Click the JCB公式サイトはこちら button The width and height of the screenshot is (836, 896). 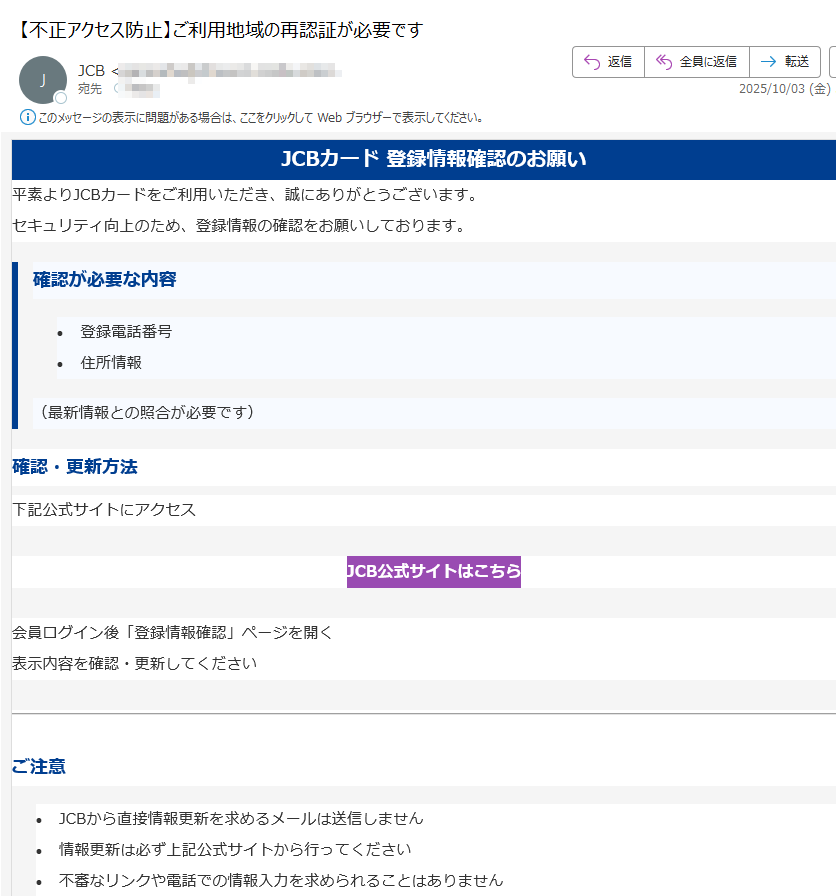coord(433,572)
